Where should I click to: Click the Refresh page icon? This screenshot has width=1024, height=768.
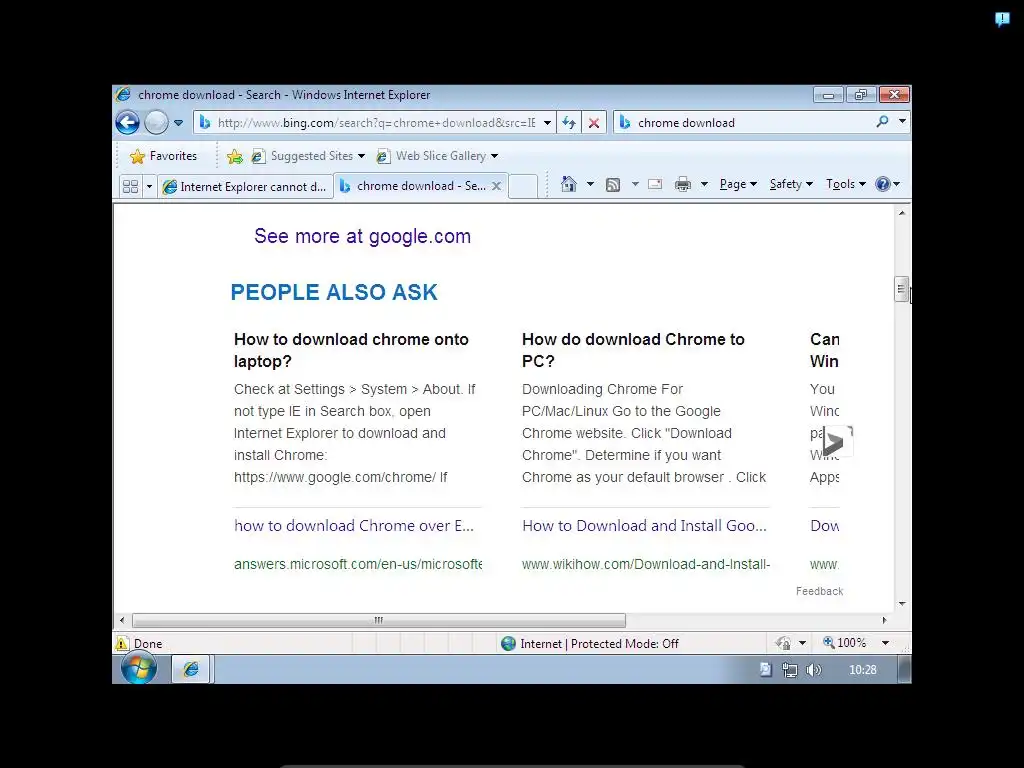pos(569,123)
